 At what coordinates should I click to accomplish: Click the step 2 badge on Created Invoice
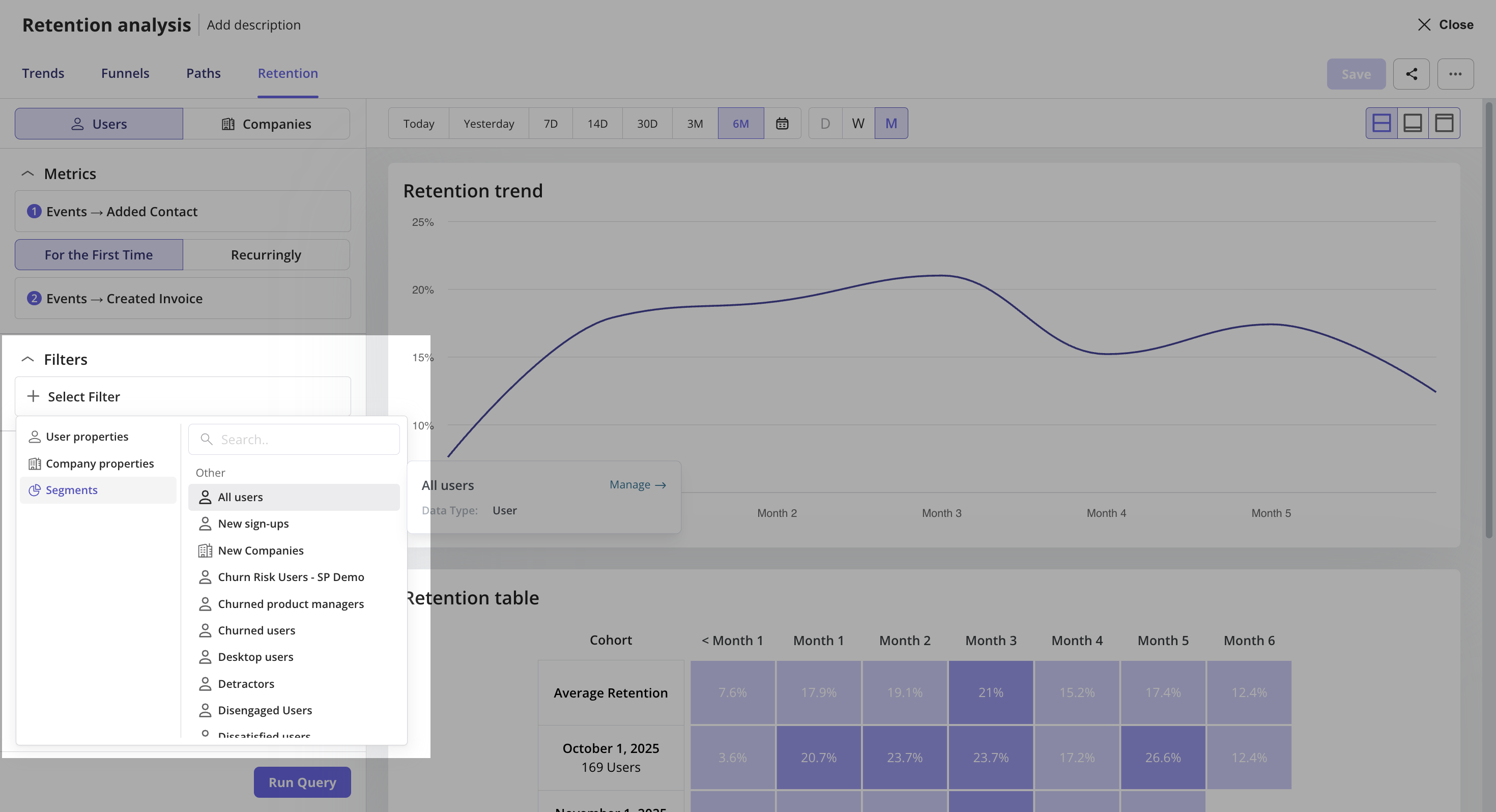click(34, 299)
